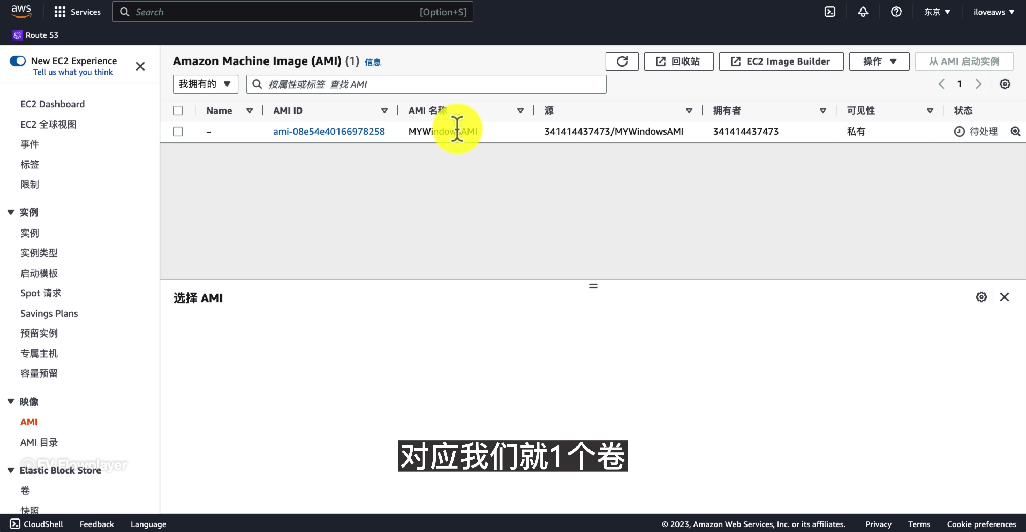Open EC2 Image Builder

pyautogui.click(x=781, y=62)
